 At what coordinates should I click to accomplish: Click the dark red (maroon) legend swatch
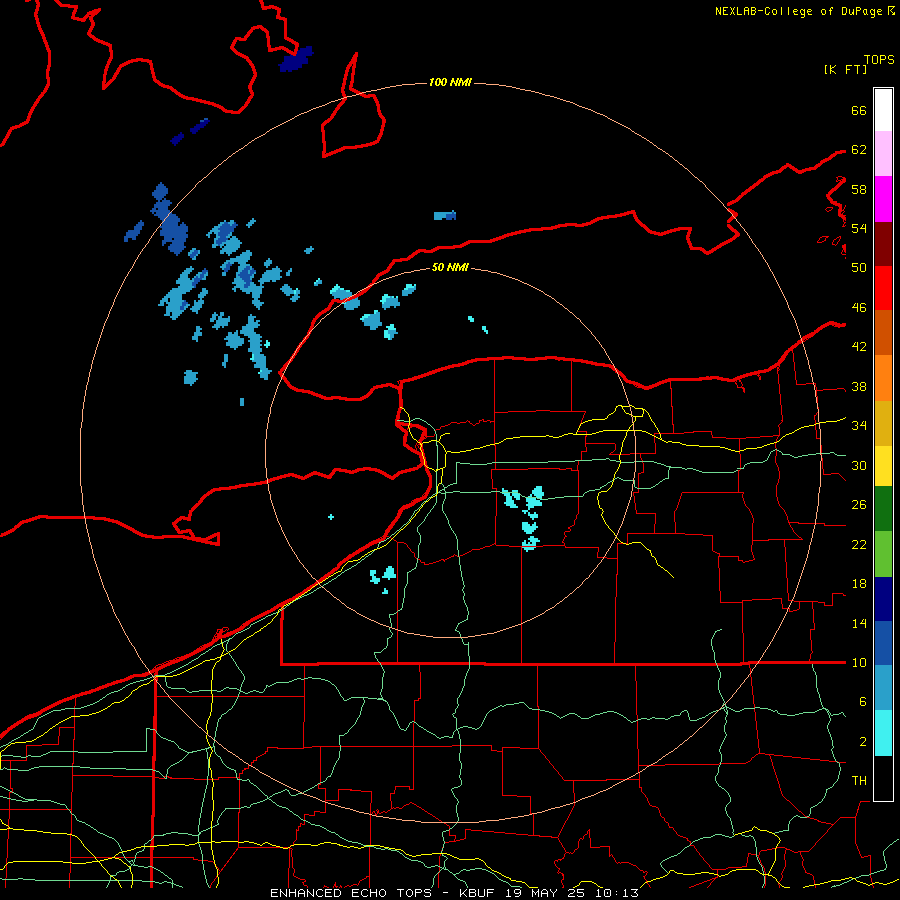click(883, 244)
